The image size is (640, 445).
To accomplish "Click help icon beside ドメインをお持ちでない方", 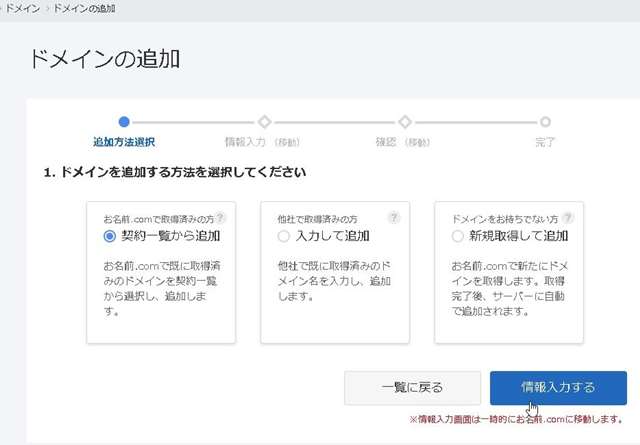I will (x=568, y=217).
